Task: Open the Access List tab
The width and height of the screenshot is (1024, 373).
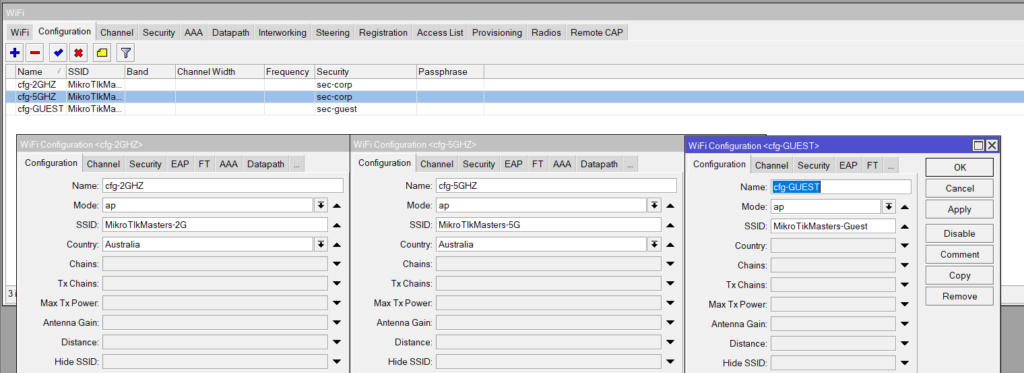Action: click(440, 33)
